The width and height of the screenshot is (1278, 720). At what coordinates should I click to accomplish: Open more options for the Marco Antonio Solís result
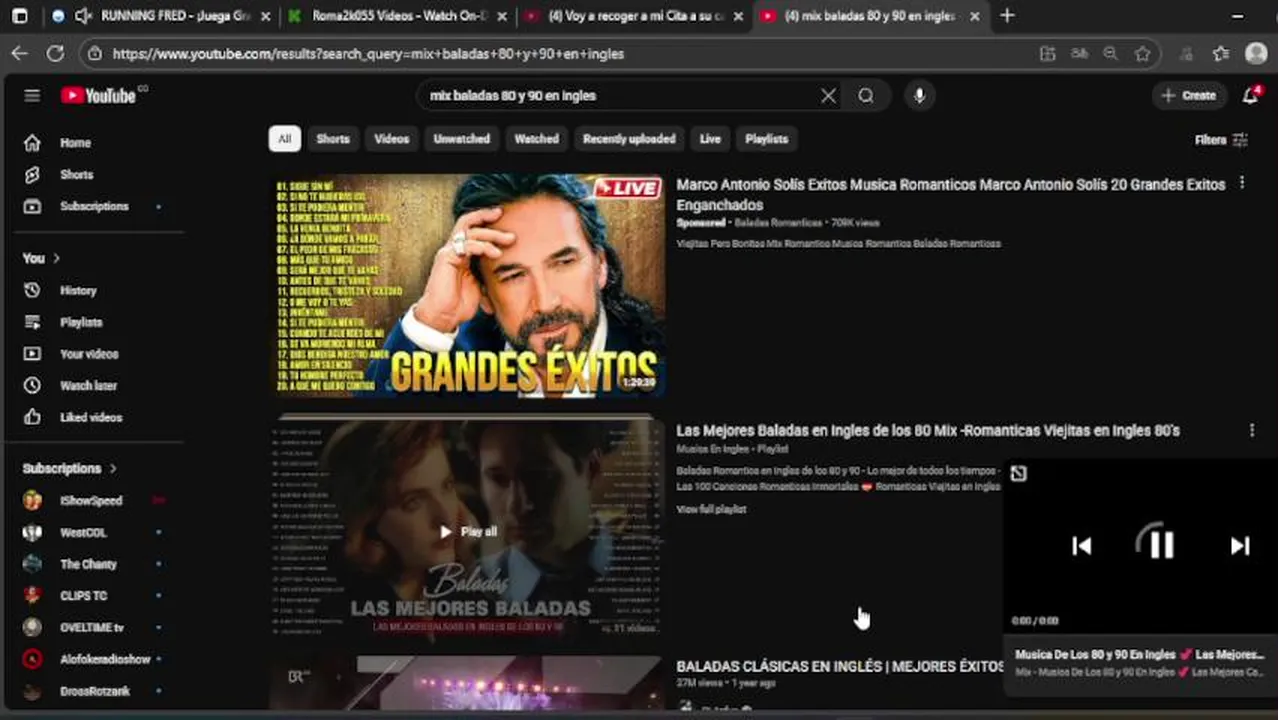[1242, 183]
